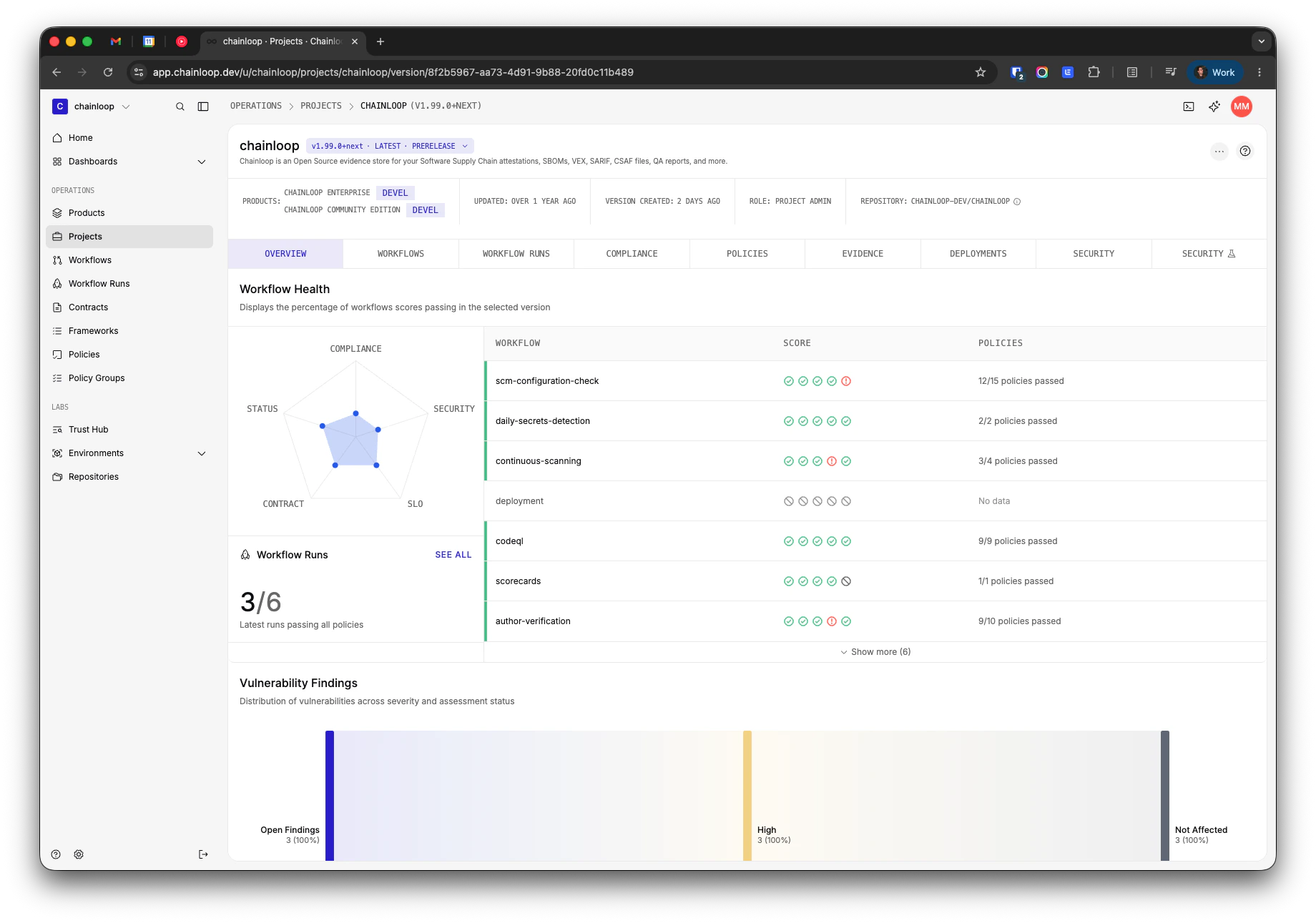Screen dimensions: 1316x923
Task: Open the Evidence tab
Action: point(863,254)
